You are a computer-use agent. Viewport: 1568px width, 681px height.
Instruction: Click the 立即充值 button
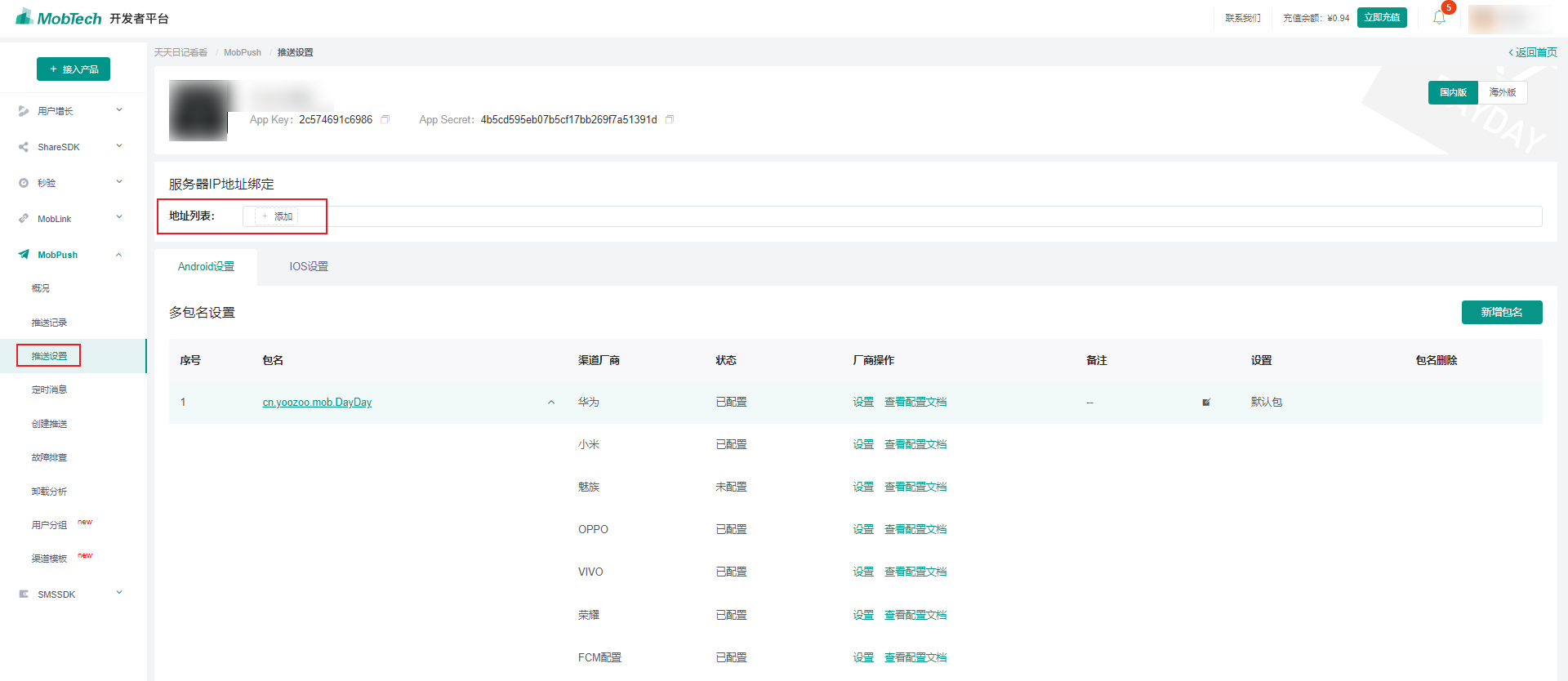coord(1382,17)
